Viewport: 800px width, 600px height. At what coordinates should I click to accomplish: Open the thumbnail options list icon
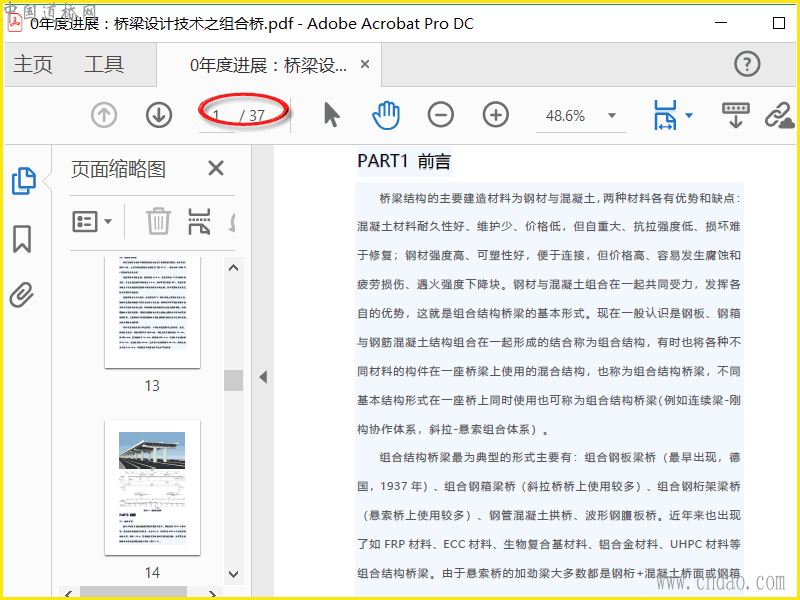pos(92,222)
